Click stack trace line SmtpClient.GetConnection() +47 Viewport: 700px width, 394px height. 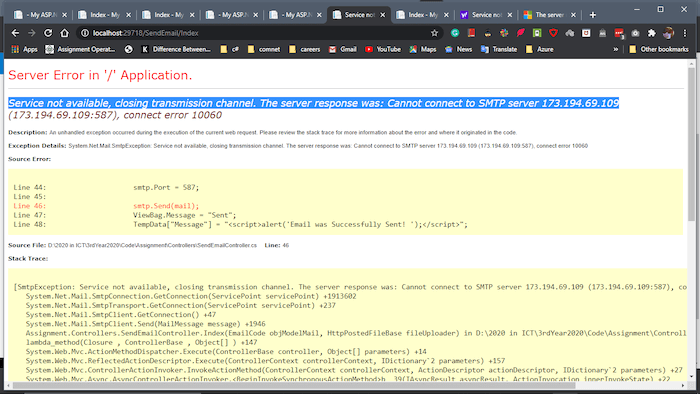(121, 315)
